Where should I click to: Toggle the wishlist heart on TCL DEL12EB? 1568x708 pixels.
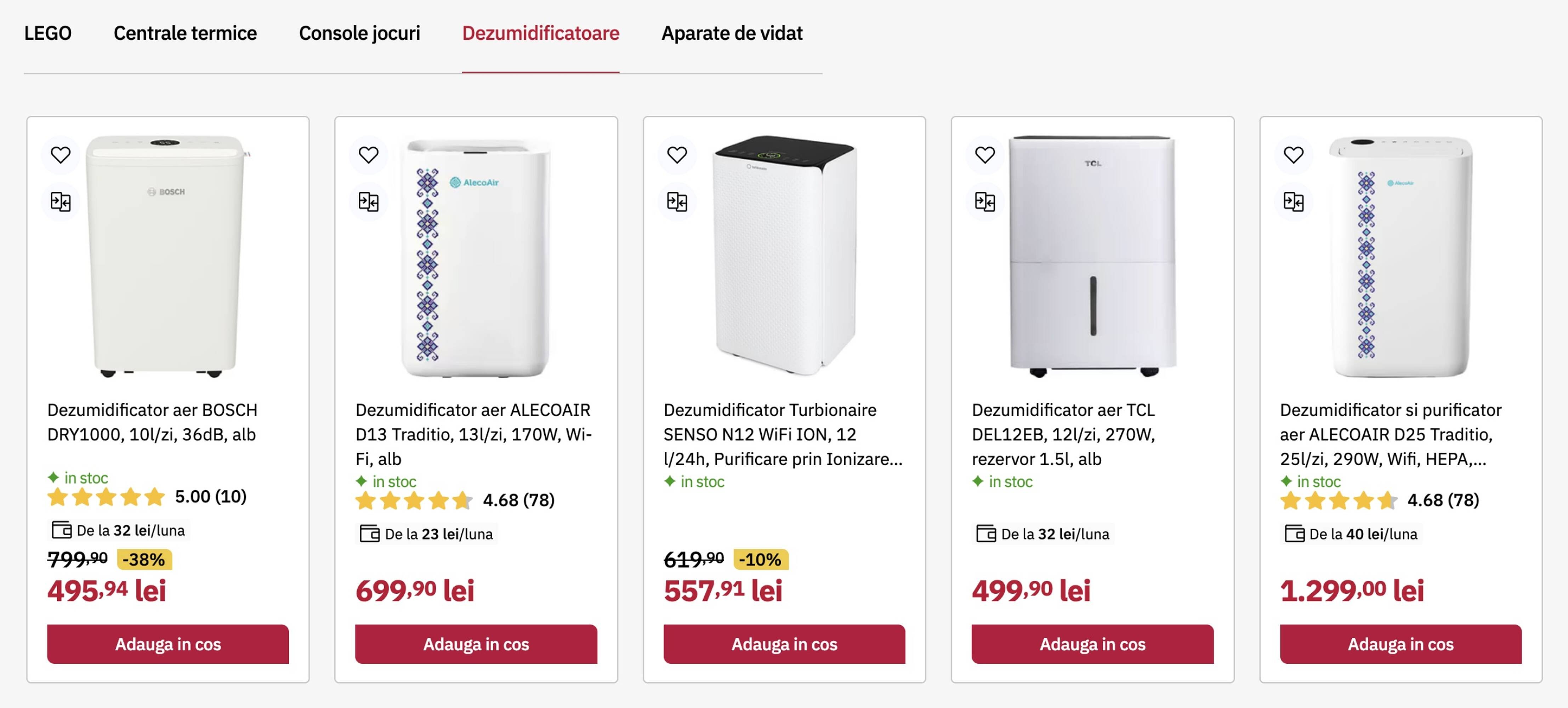click(986, 155)
